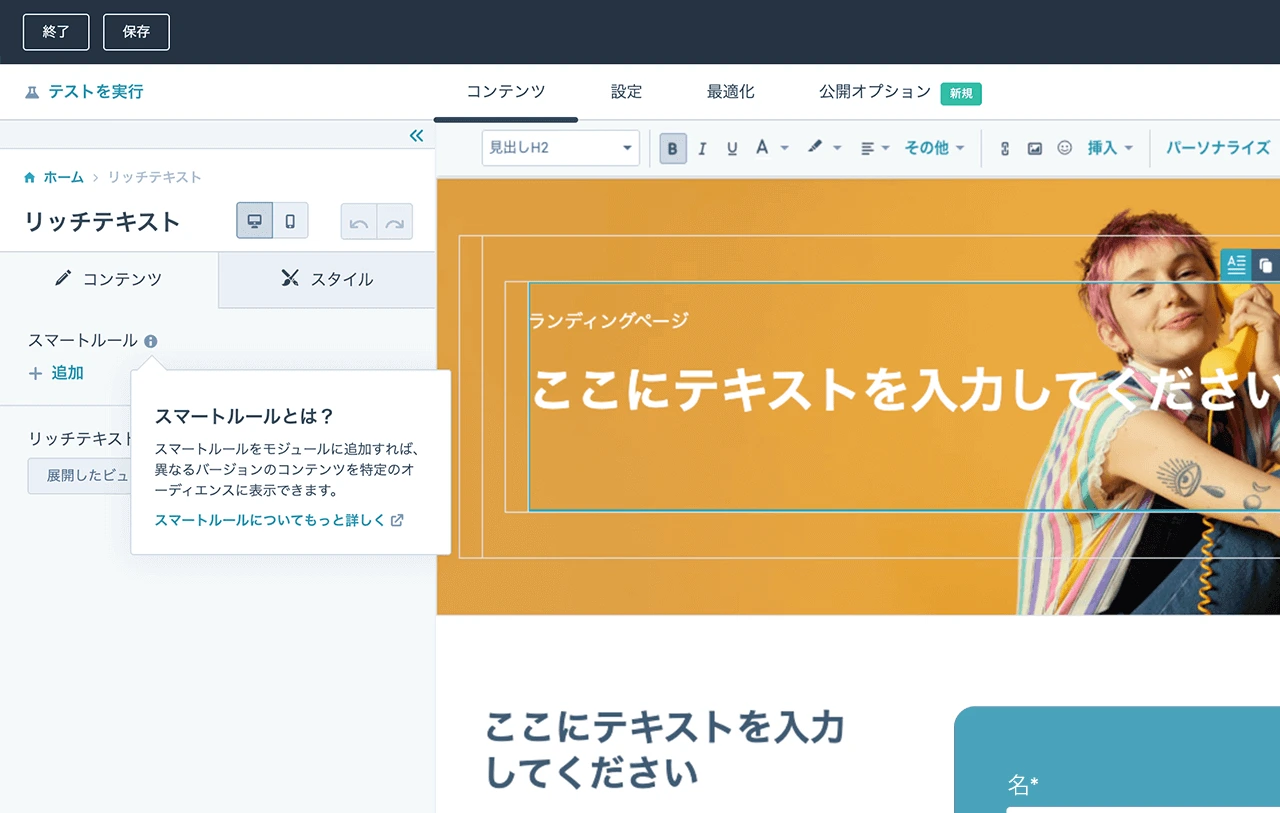Viewport: 1280px width, 813px height.
Task: Click the ランディングページ text in the banner
Action: 609,321
